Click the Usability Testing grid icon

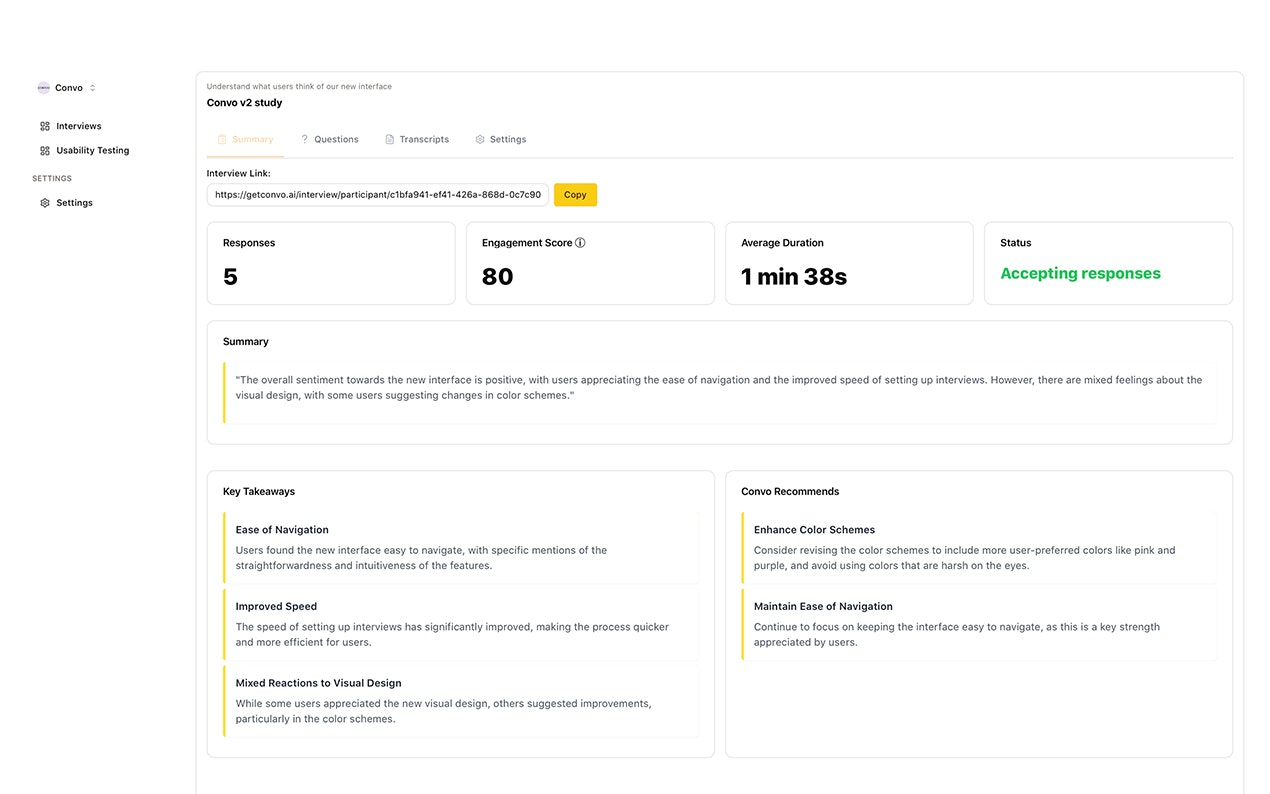point(45,151)
